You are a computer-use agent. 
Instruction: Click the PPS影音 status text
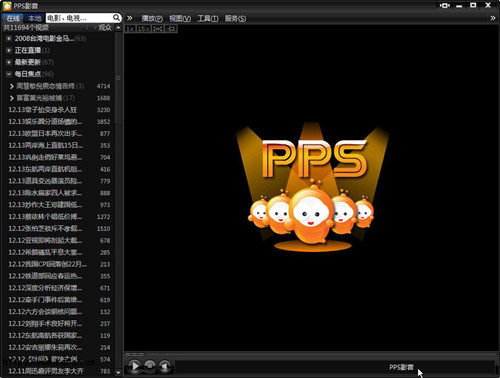coord(401,367)
